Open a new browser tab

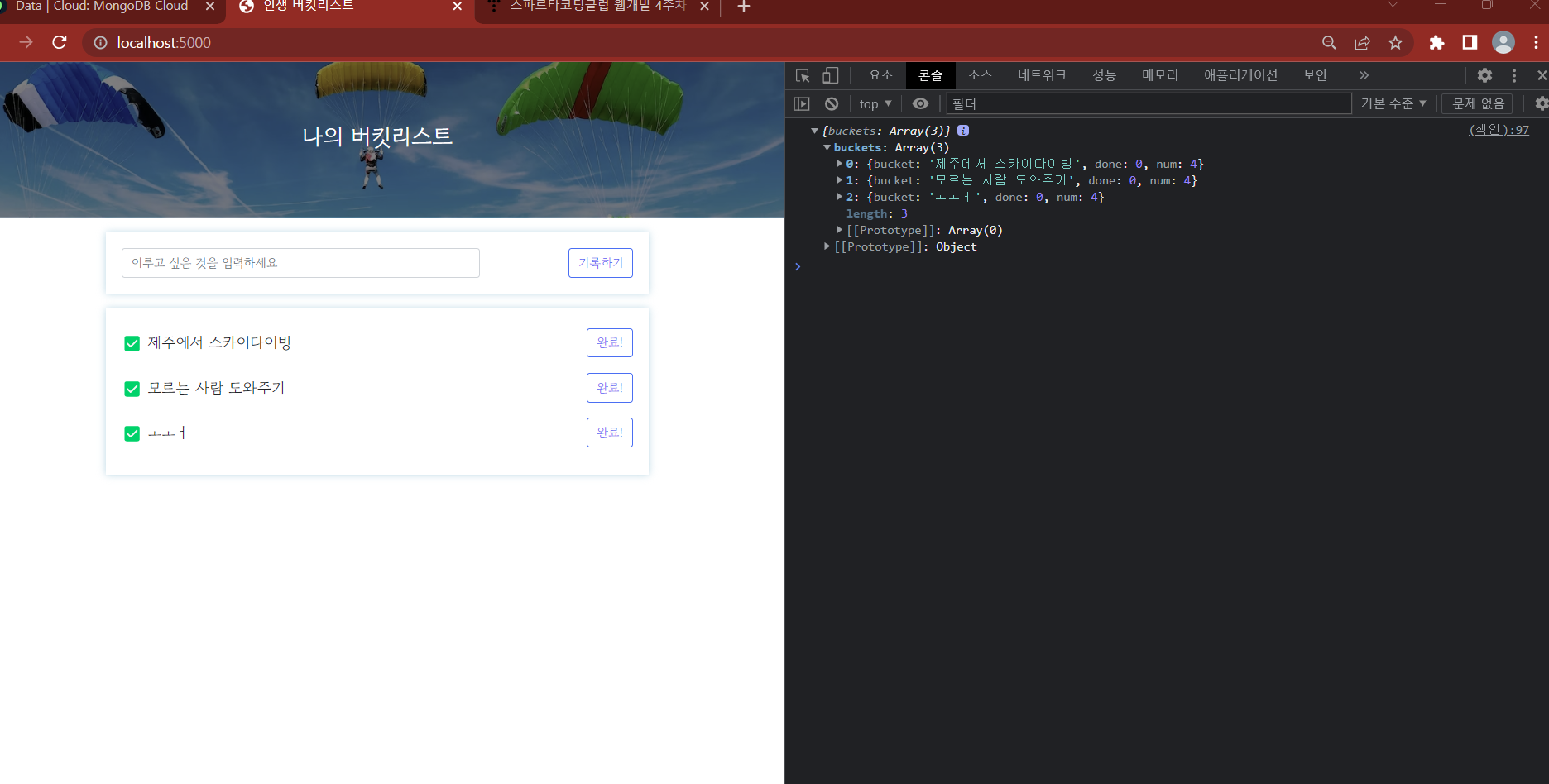tap(744, 7)
